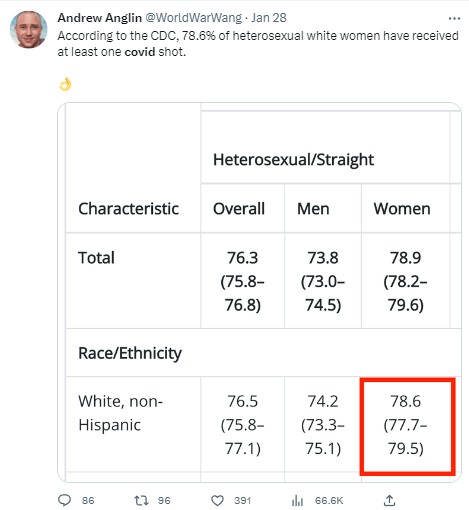
Task: Open the three-dot more options menu
Action: pyautogui.click(x=454, y=18)
